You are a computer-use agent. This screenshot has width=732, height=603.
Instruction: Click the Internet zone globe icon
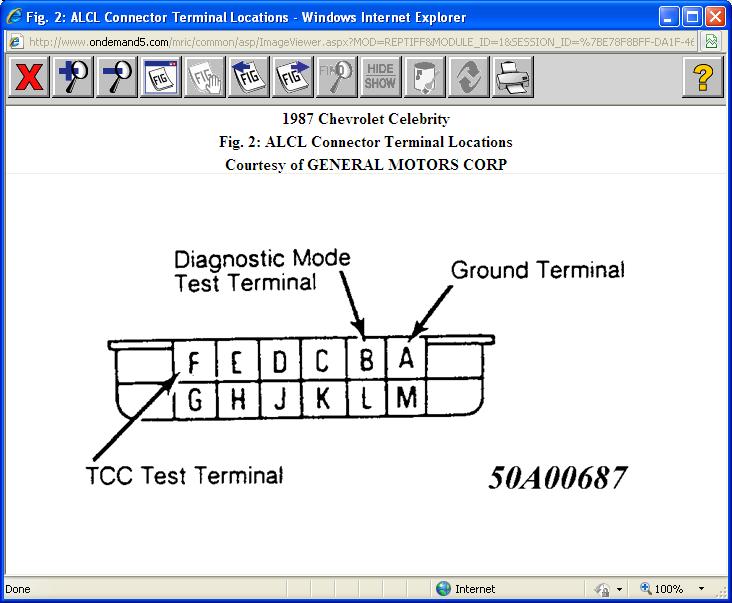443,589
